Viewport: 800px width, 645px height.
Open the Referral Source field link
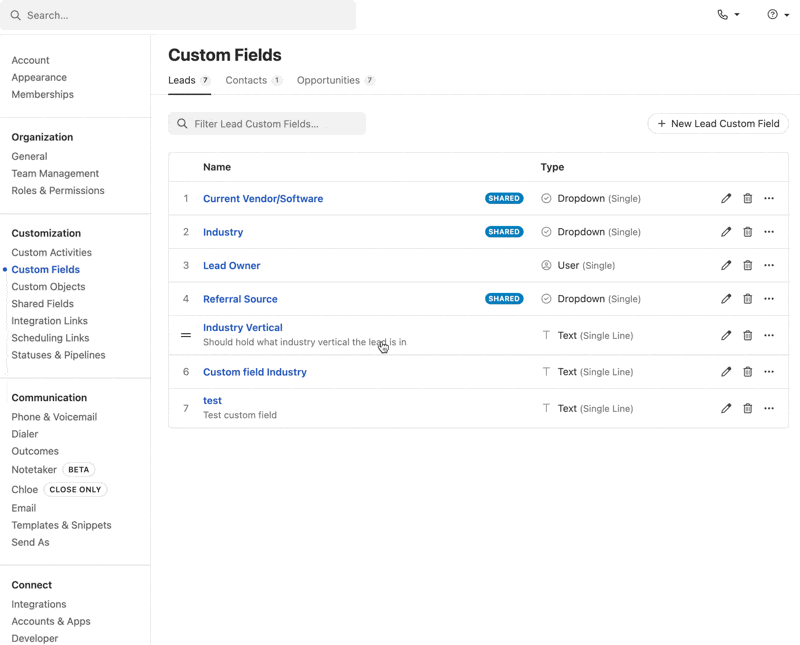(240, 299)
